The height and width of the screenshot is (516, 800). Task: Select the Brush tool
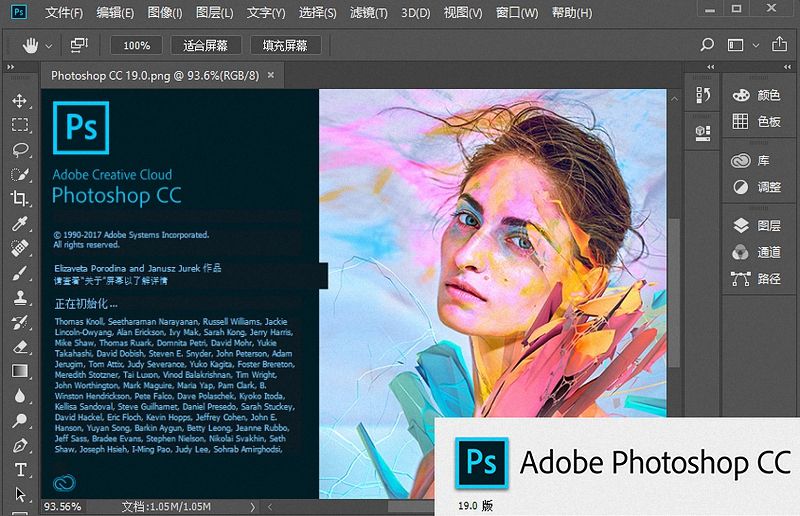point(20,273)
